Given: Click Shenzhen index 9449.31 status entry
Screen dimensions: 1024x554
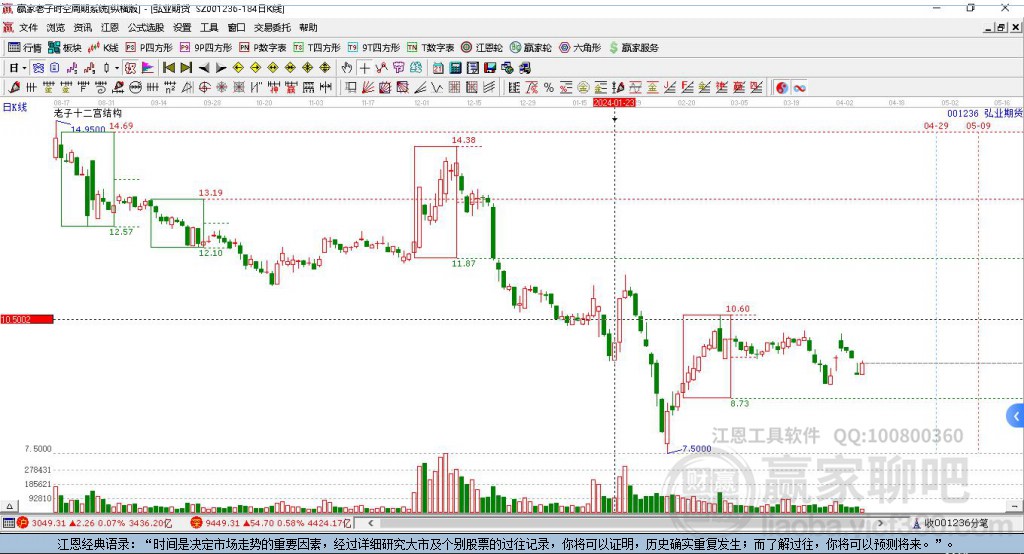Looking at the screenshot, I should pyautogui.click(x=271, y=523).
